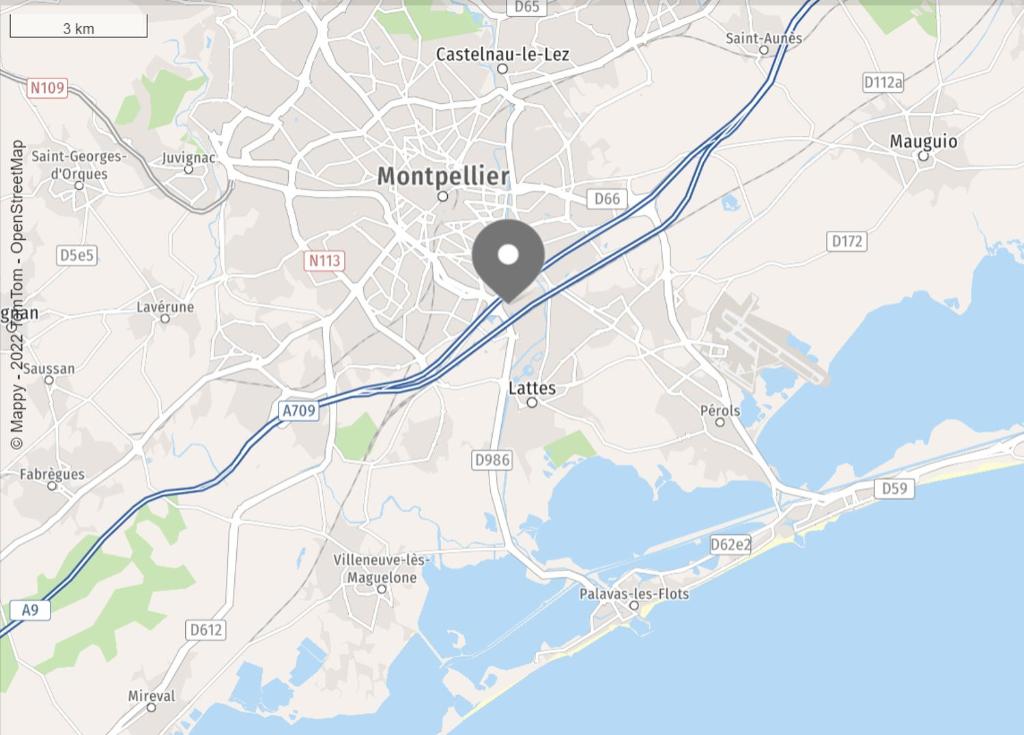Viewport: 1024px width, 735px height.
Task: Click the D66 road badge
Action: [x=607, y=199]
